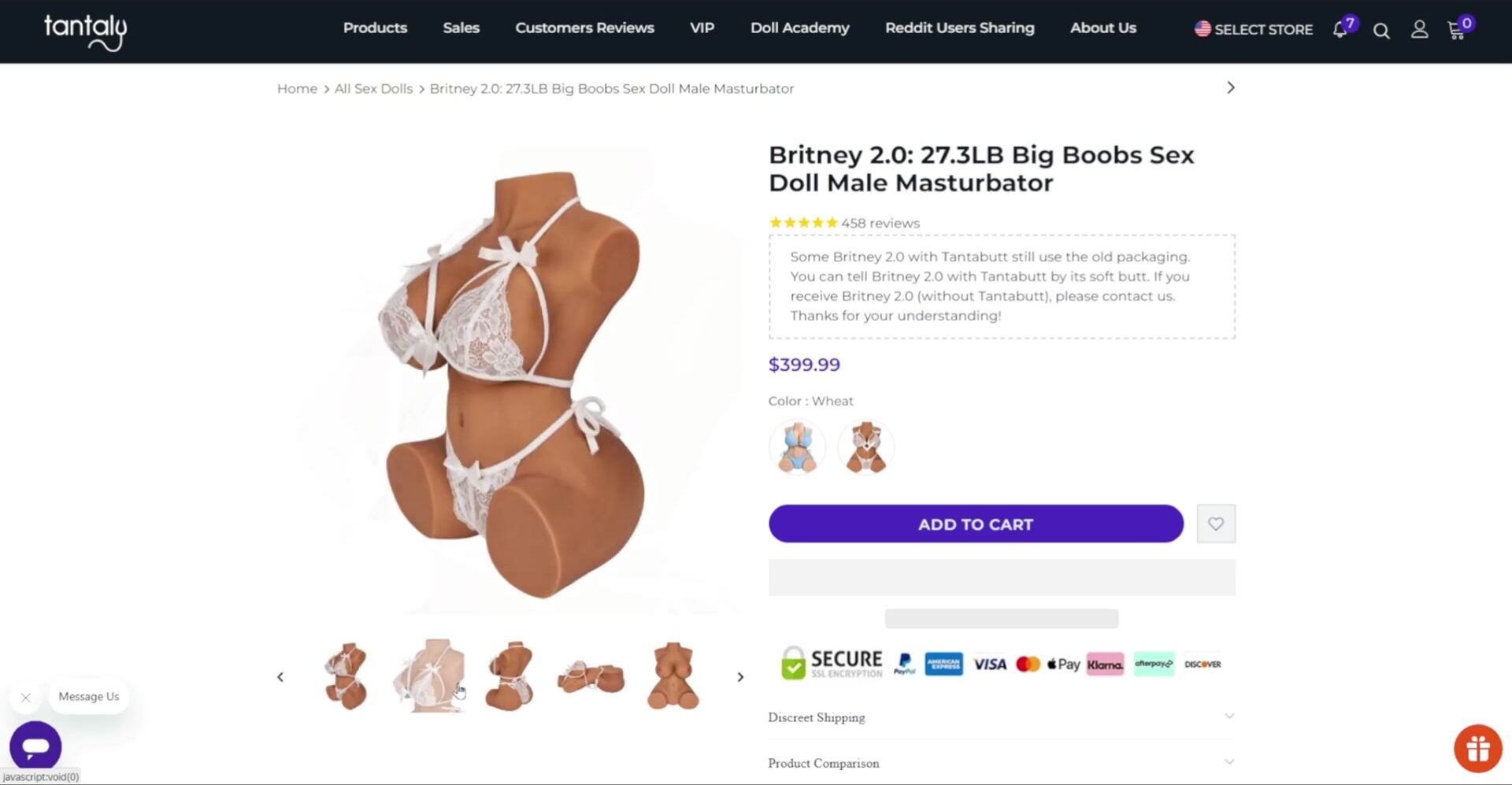Open the Doll Academy menu item

[799, 28]
